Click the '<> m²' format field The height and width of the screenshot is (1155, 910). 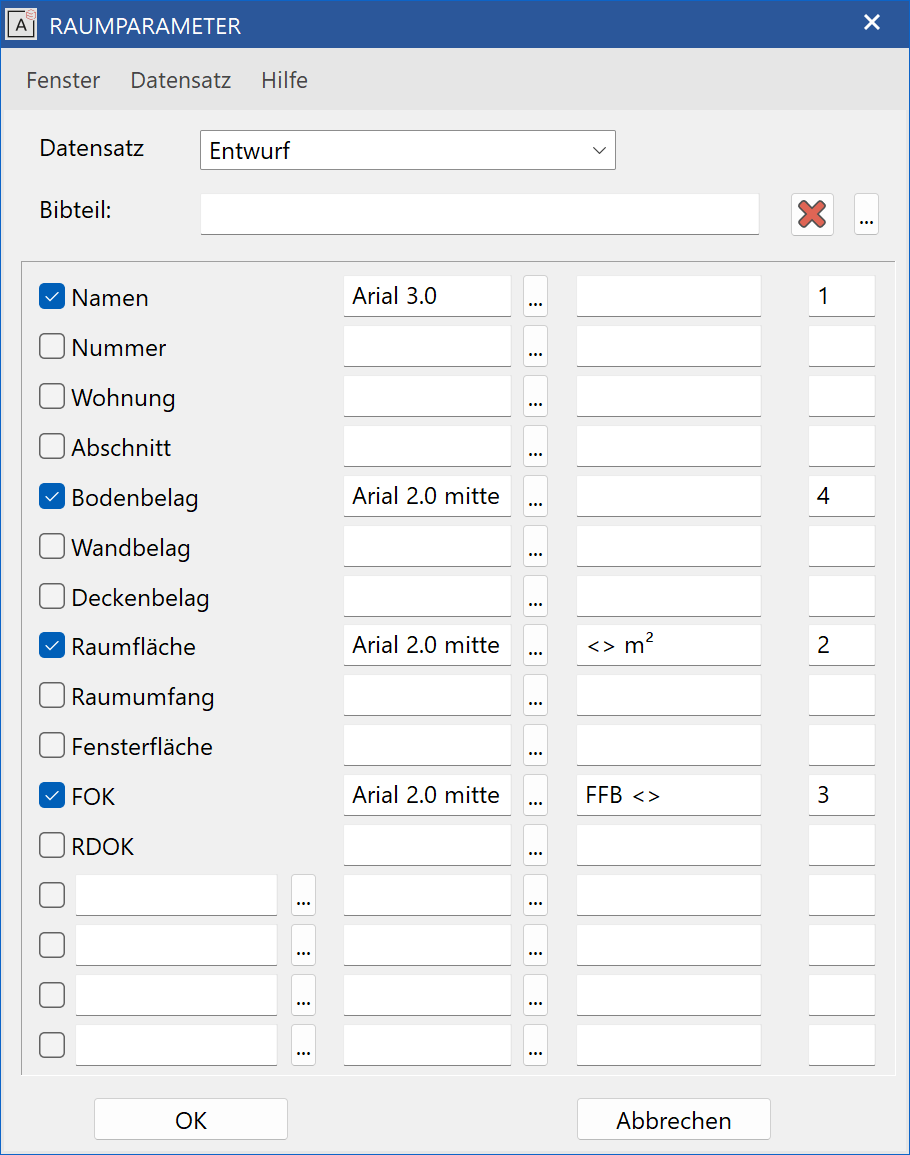click(x=668, y=645)
